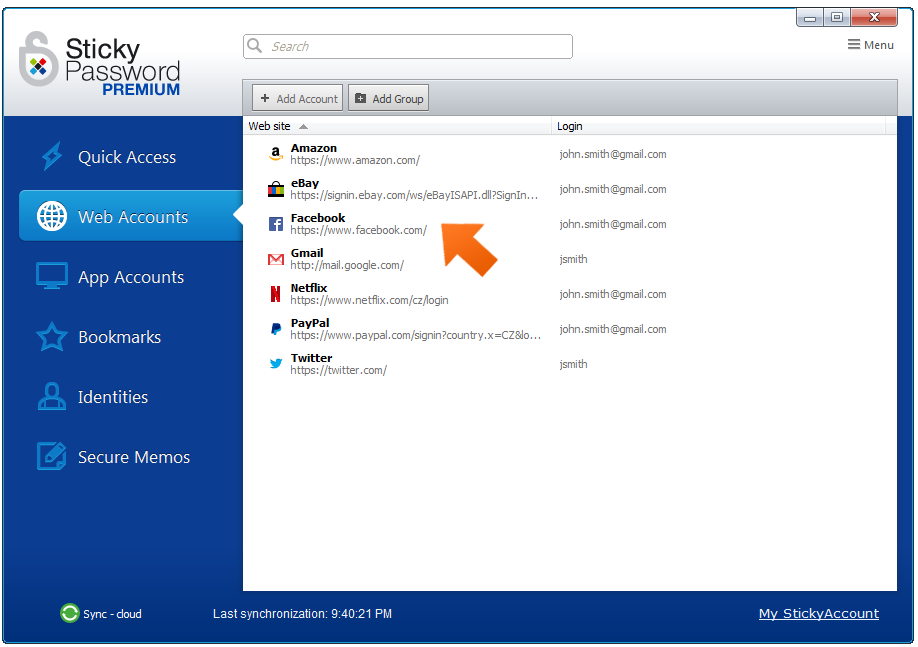Click the eBay shopping bag favicon
This screenshot has height=647, width=918.
point(276,189)
